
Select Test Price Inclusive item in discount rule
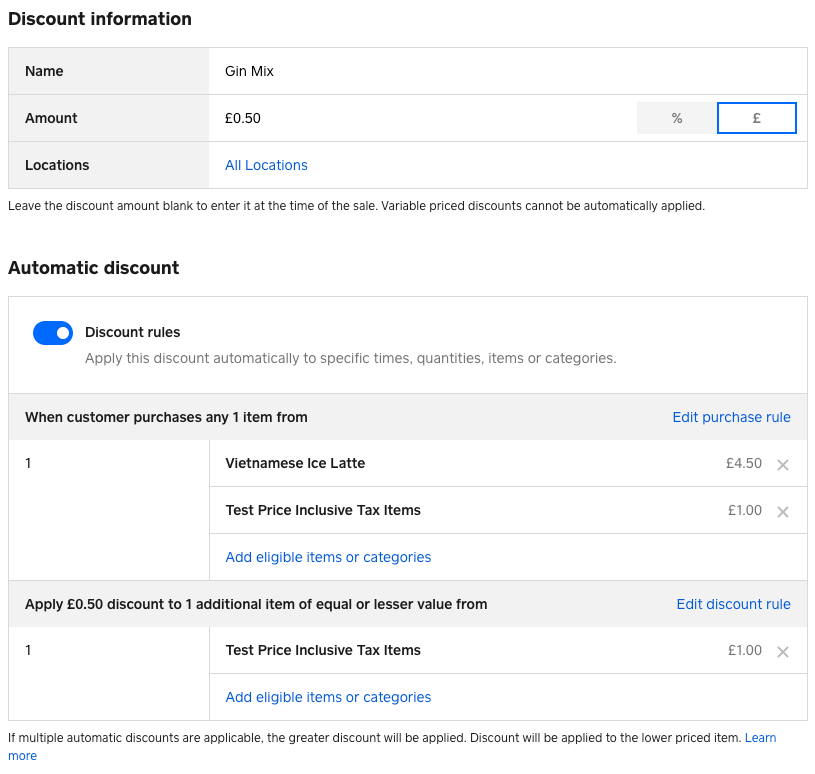pos(323,650)
